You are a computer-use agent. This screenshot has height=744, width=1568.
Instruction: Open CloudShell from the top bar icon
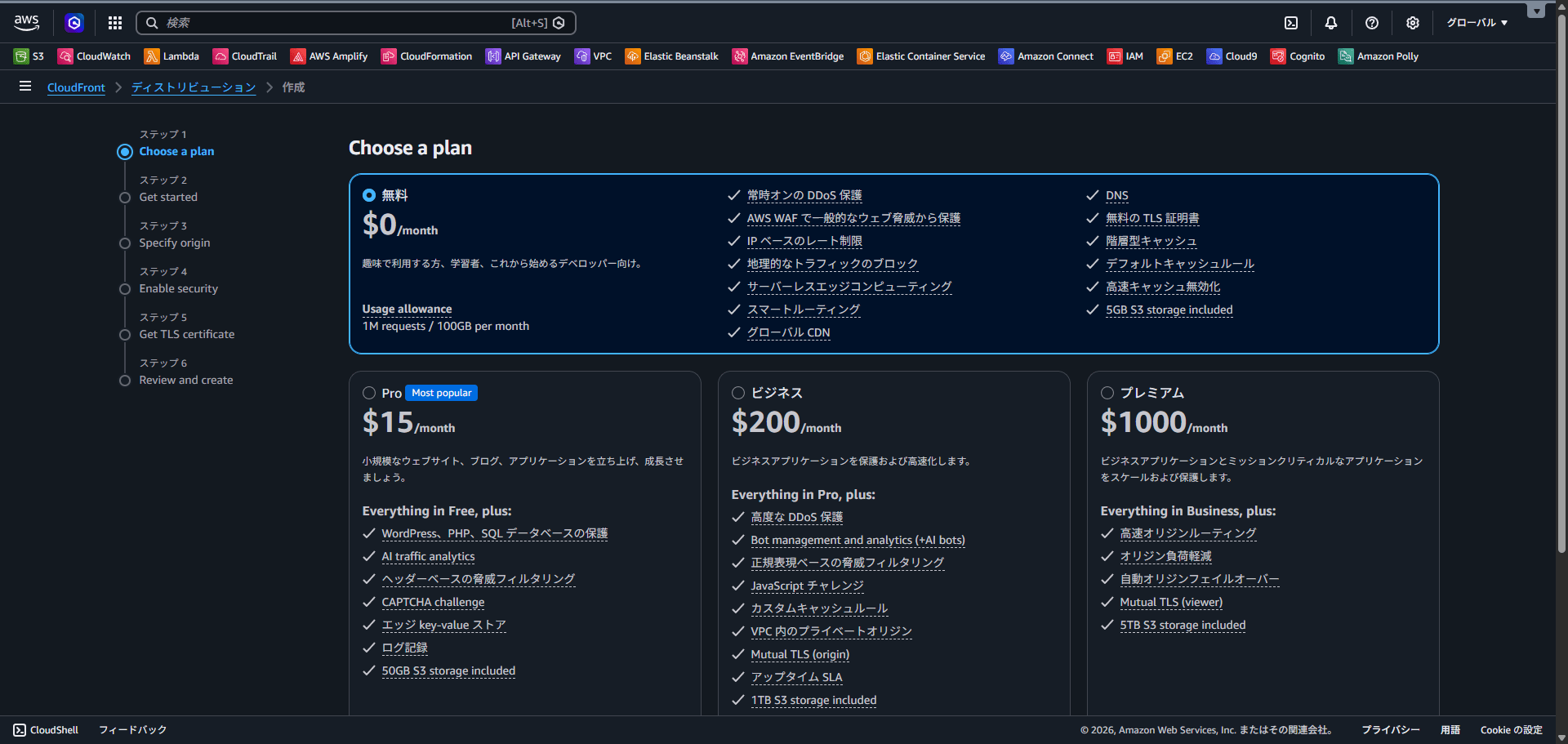1291,23
